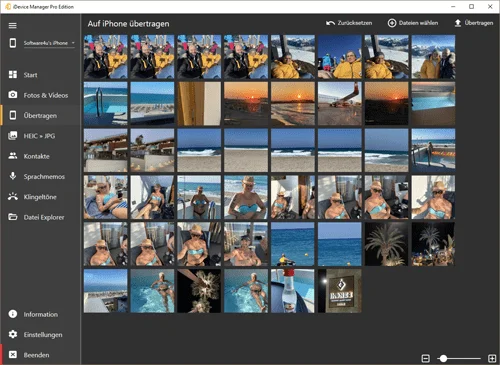Select the pool ladder photo

[x=105, y=104]
